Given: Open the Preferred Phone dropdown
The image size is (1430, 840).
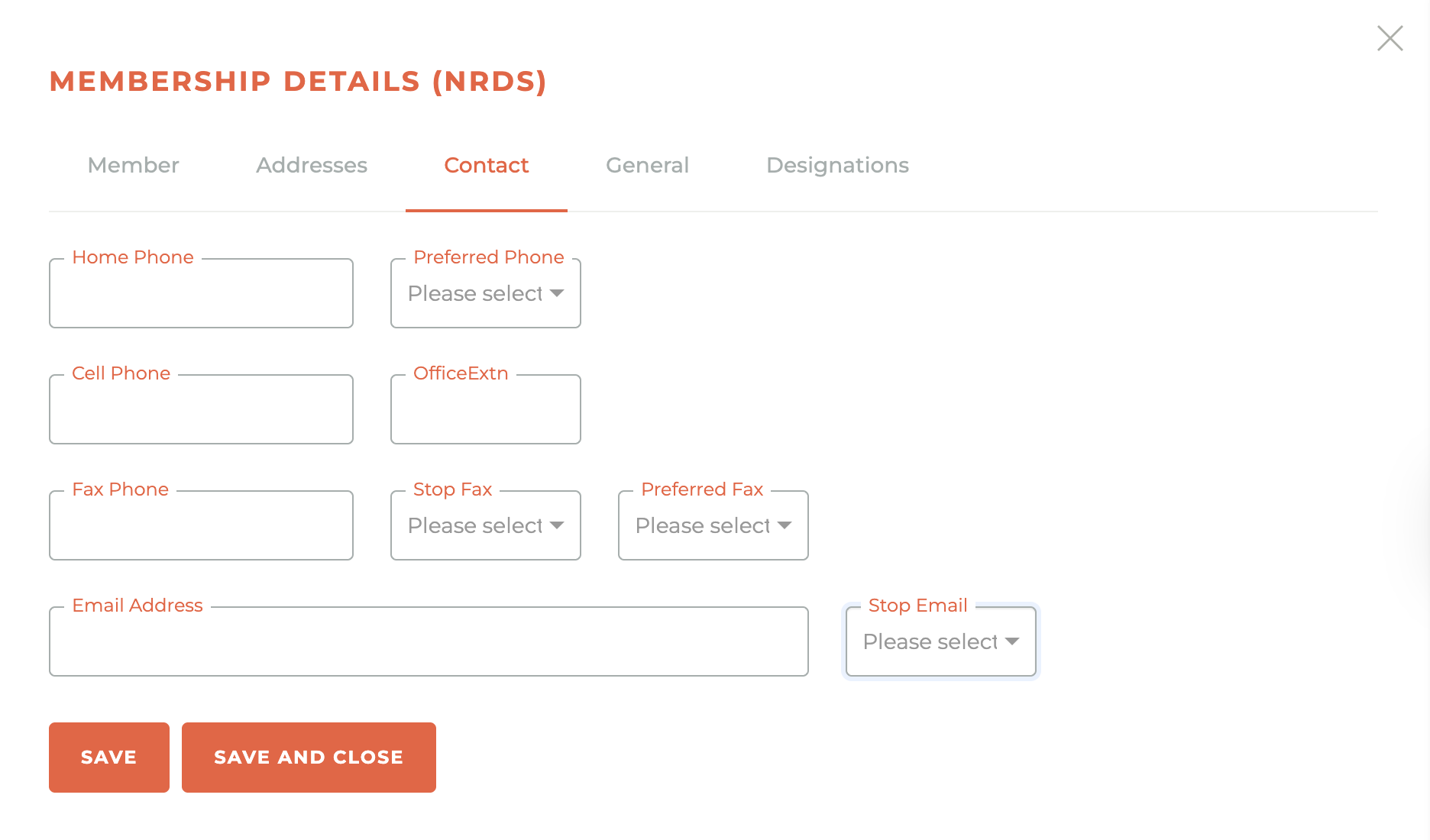Looking at the screenshot, I should tap(485, 293).
